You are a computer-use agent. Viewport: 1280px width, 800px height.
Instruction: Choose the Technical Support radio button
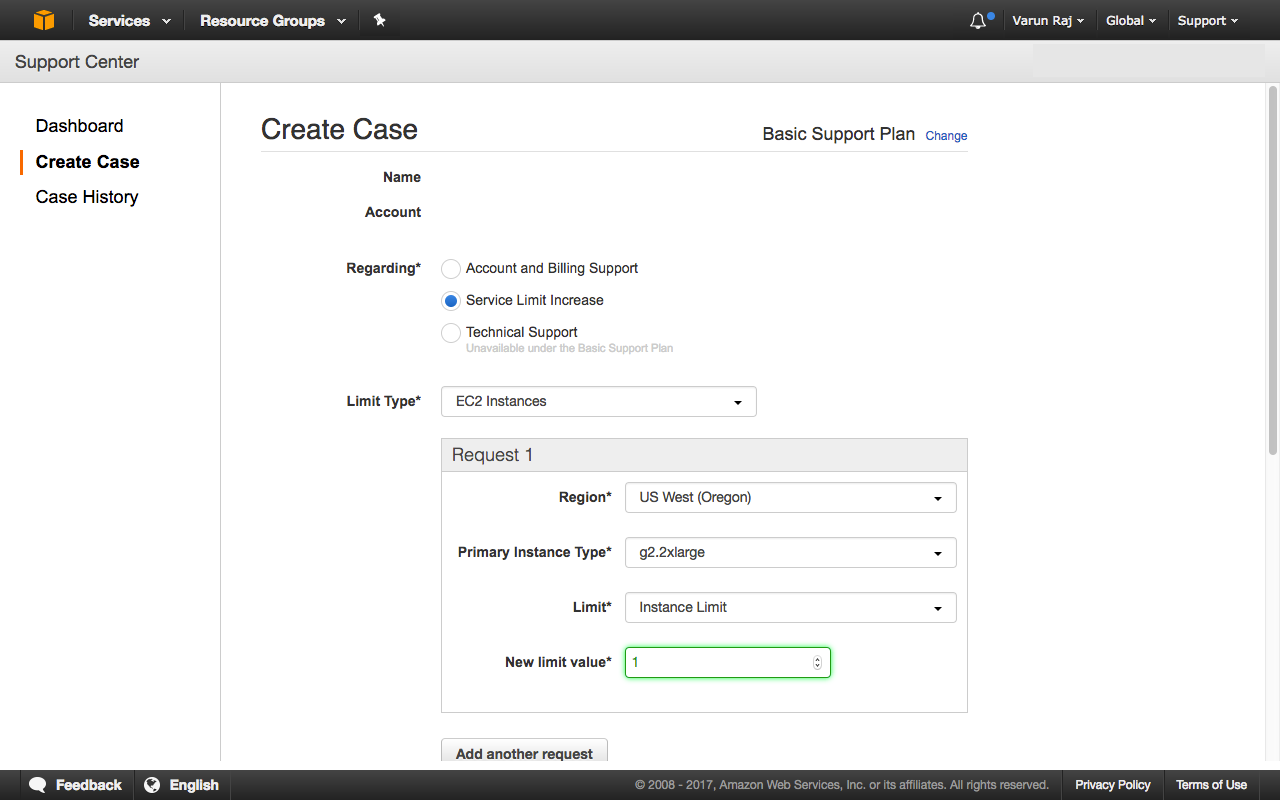pyautogui.click(x=451, y=333)
